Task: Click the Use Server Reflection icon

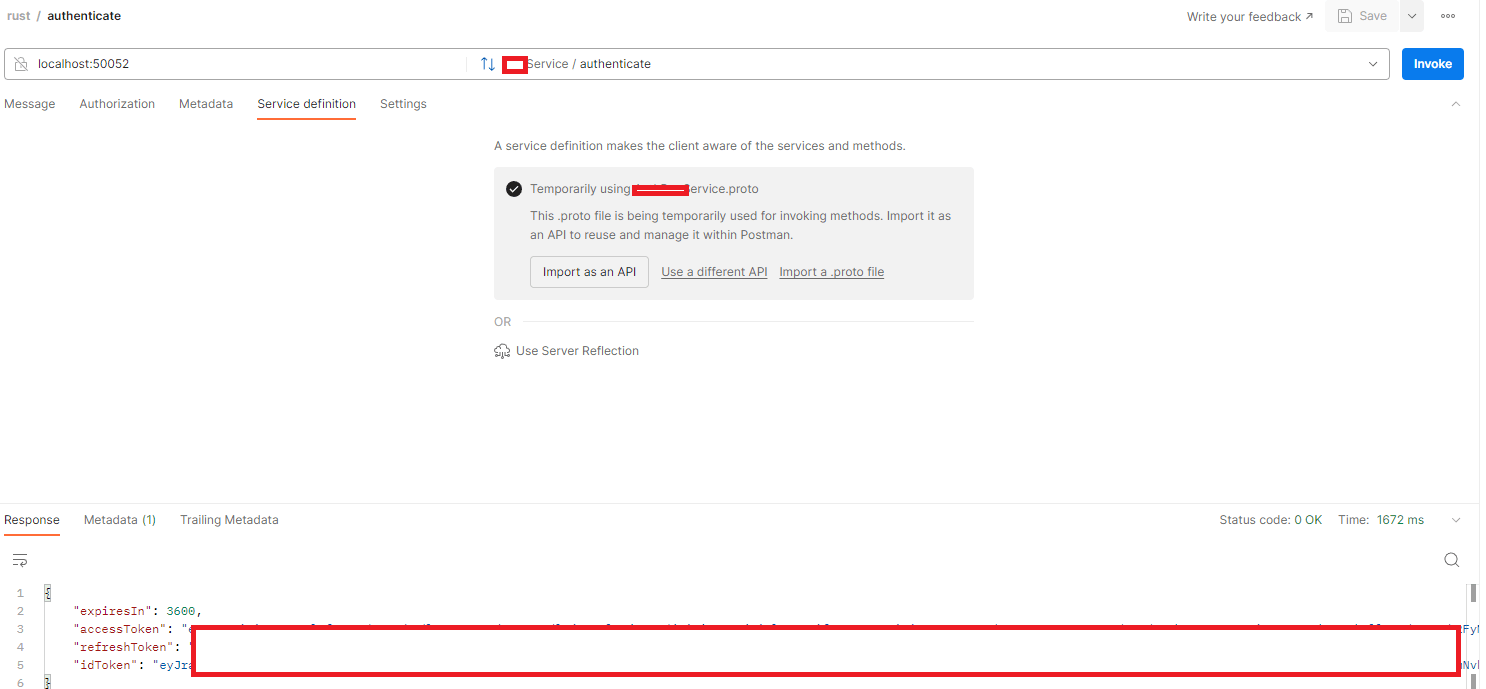Action: tap(502, 351)
